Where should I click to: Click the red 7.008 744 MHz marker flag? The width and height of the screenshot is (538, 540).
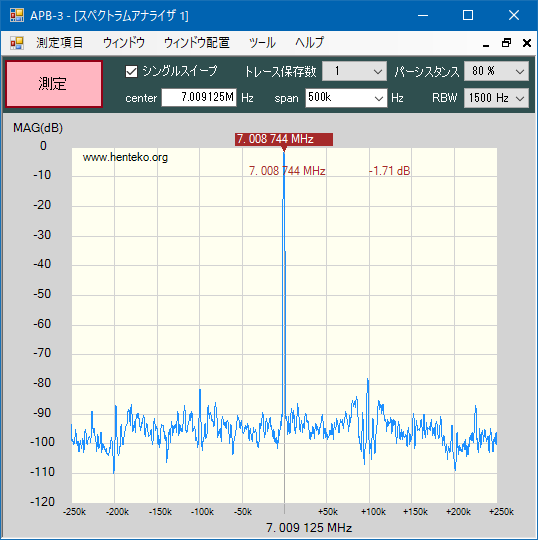click(284, 139)
